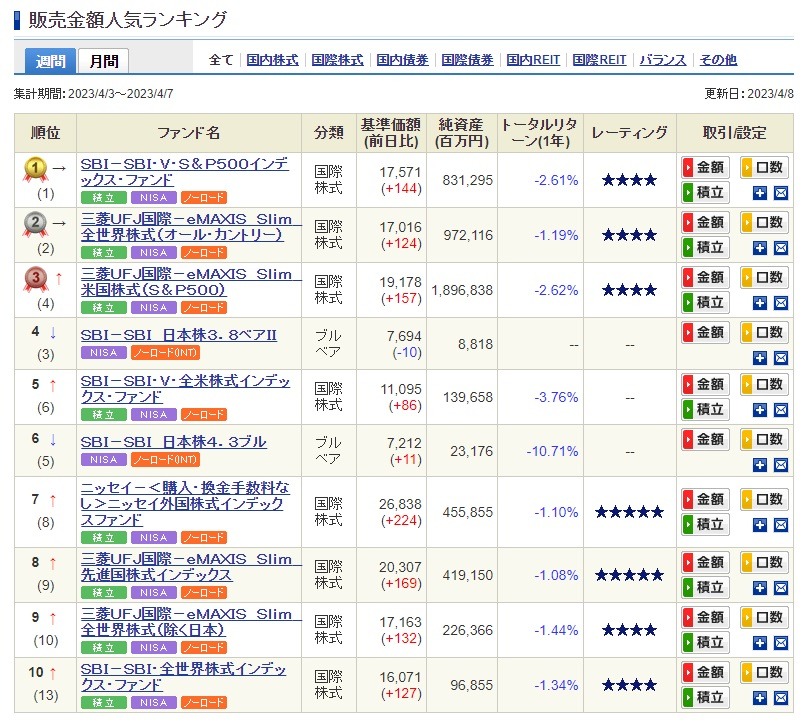Click plus icon in 先進国株式インデックス row
Viewport: 809px width, 725px height.
point(759,588)
